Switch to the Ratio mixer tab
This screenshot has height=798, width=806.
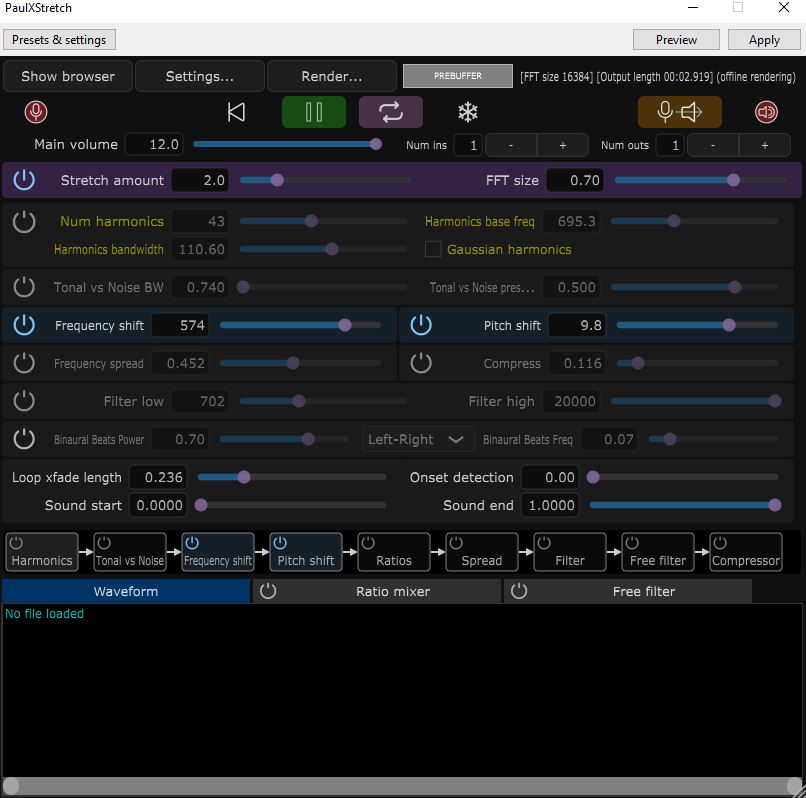tap(392, 591)
